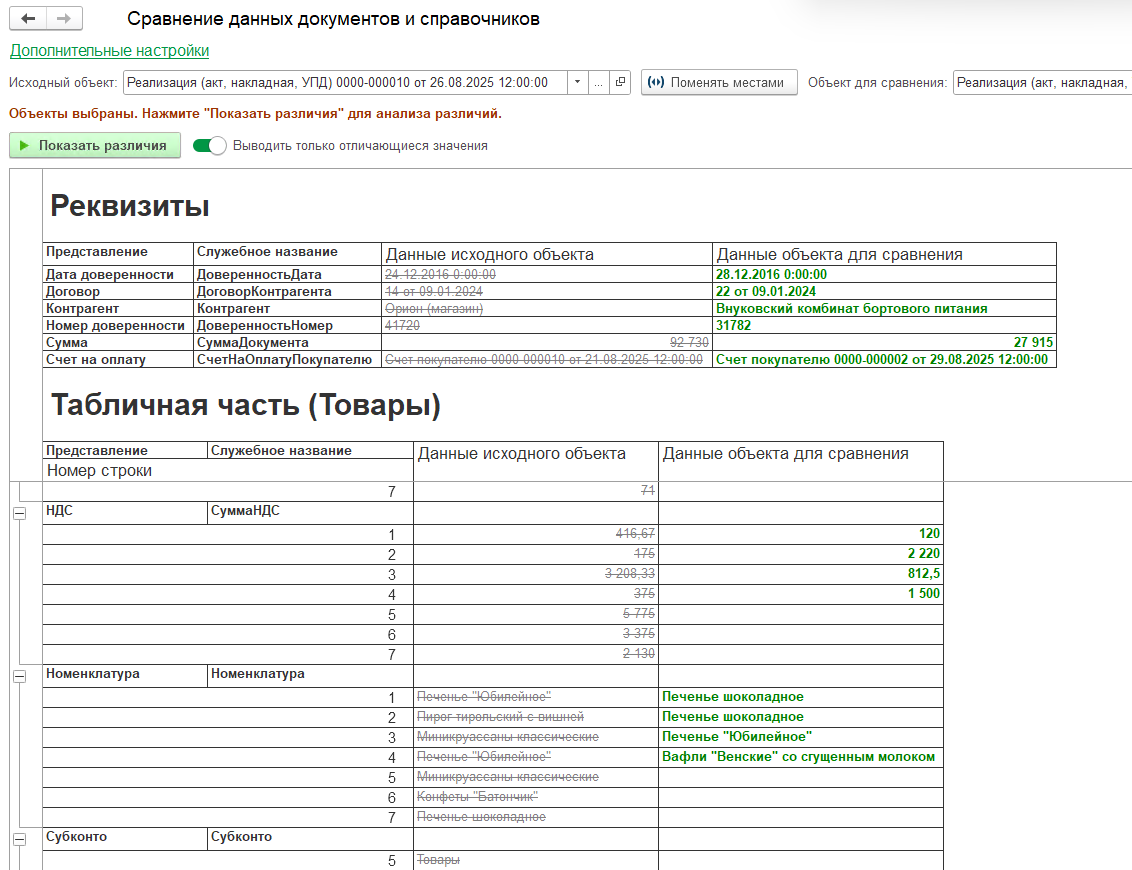1132x870 pixels.
Task: Click the cell Дата доверенности
Action: click(x=118, y=274)
